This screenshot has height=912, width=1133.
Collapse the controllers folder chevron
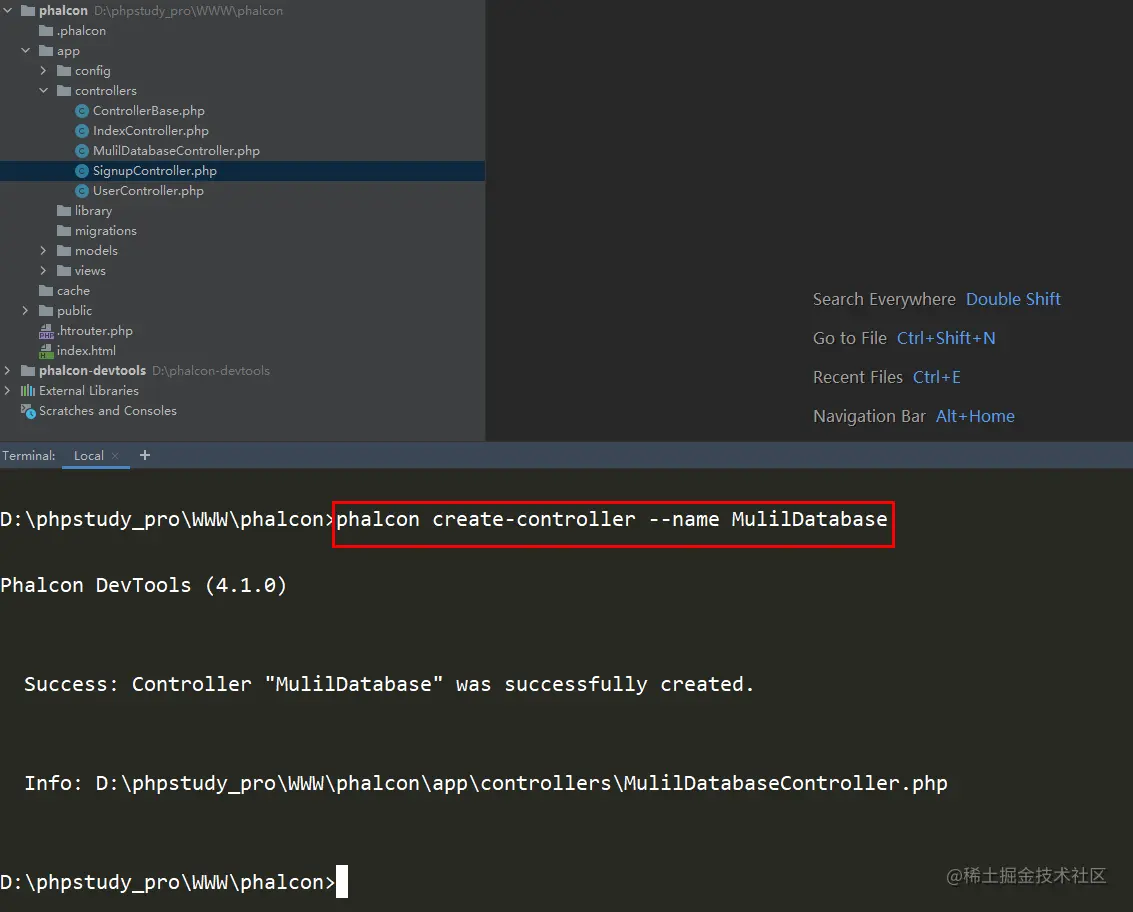43,90
